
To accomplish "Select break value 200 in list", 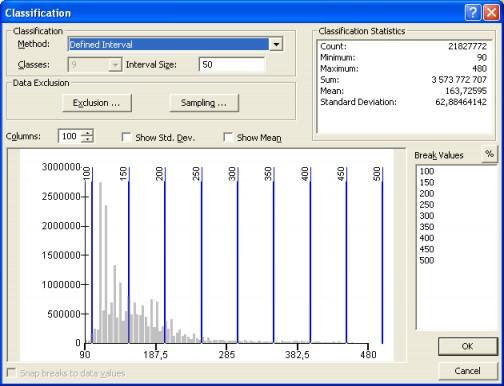I will (427, 194).
